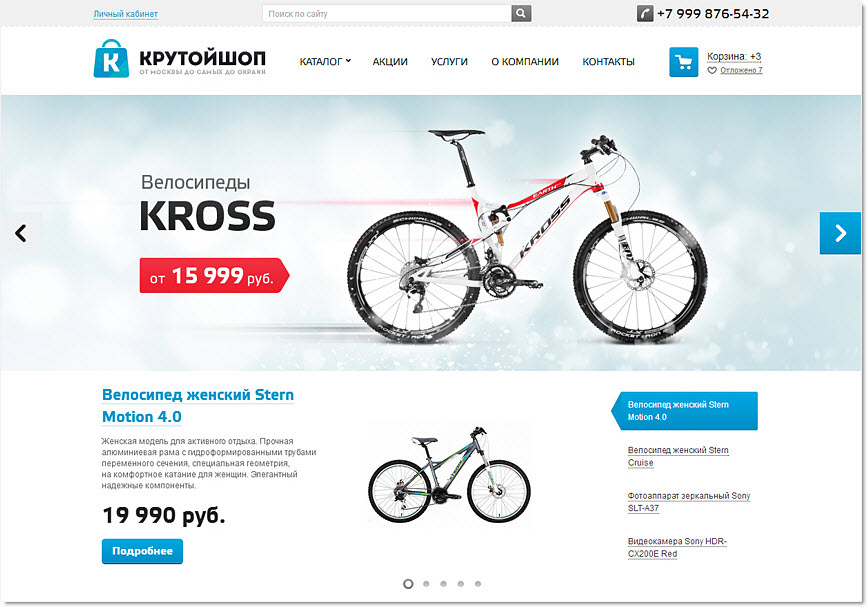Select the first carousel dot
This screenshot has height=608, width=868.
point(408,584)
